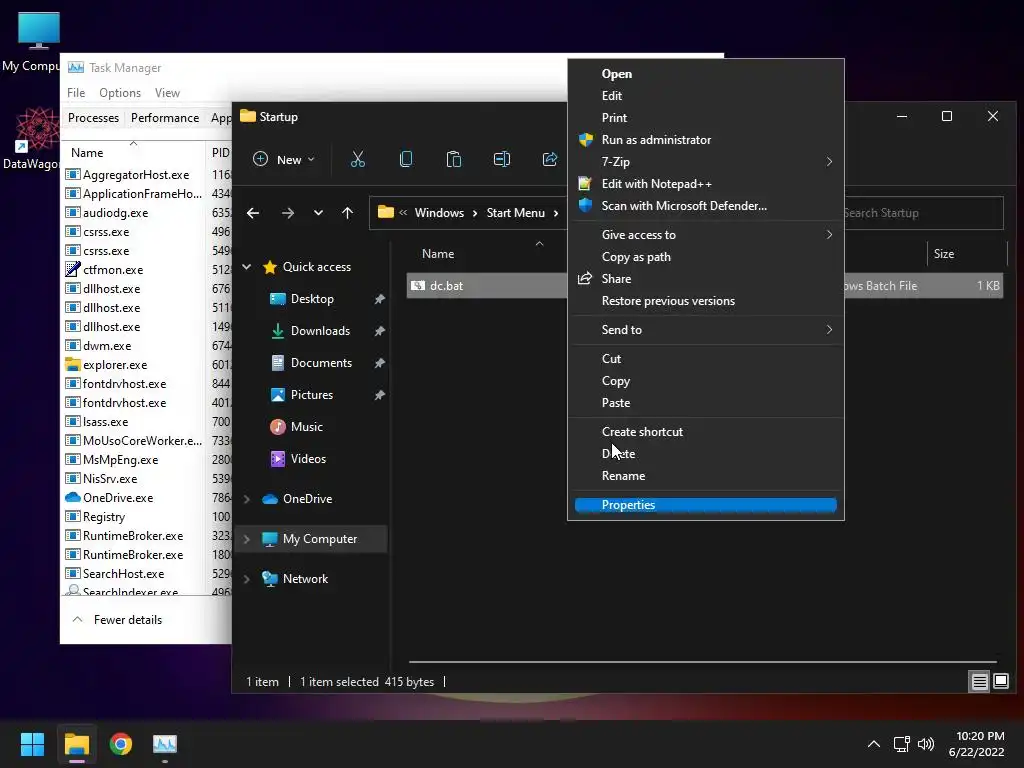Screen dimensions: 1024x768
Task: Select Create shortcut
Action: (705, 432)
